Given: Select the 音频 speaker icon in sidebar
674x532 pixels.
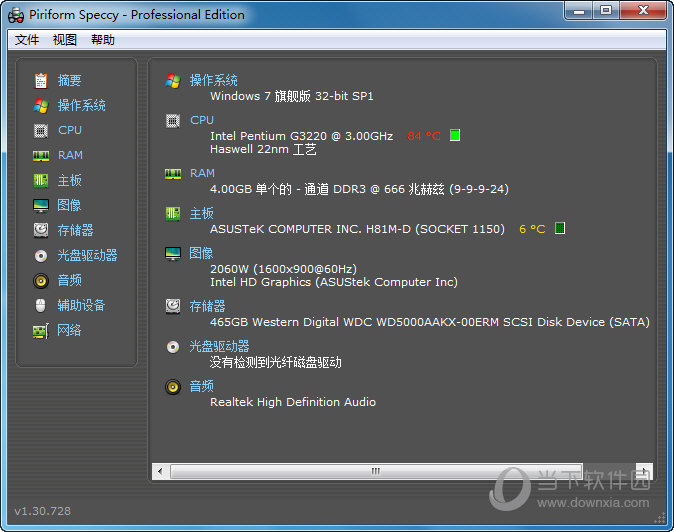Looking at the screenshot, I should click(x=41, y=280).
